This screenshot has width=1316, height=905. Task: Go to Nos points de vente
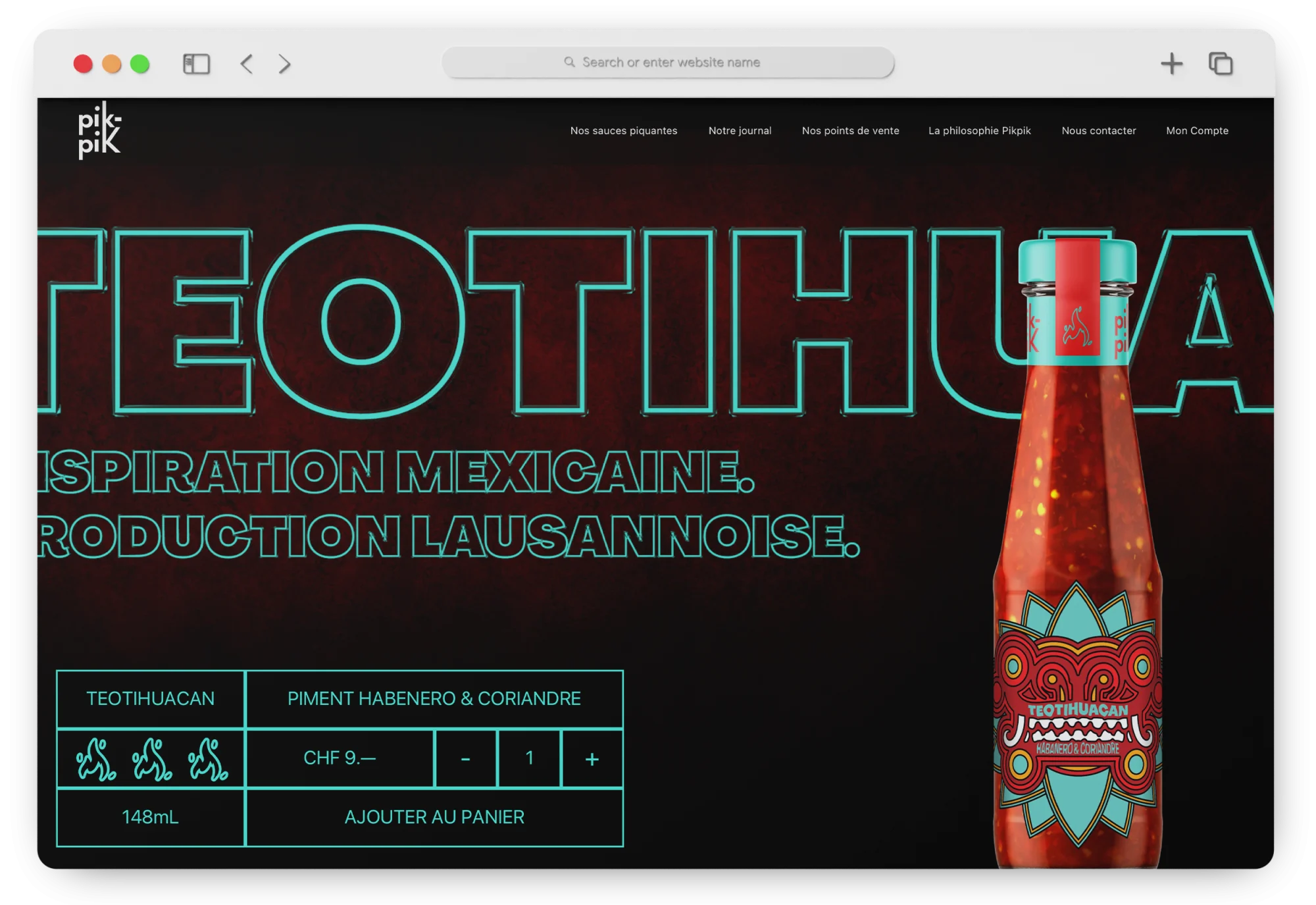pos(850,131)
